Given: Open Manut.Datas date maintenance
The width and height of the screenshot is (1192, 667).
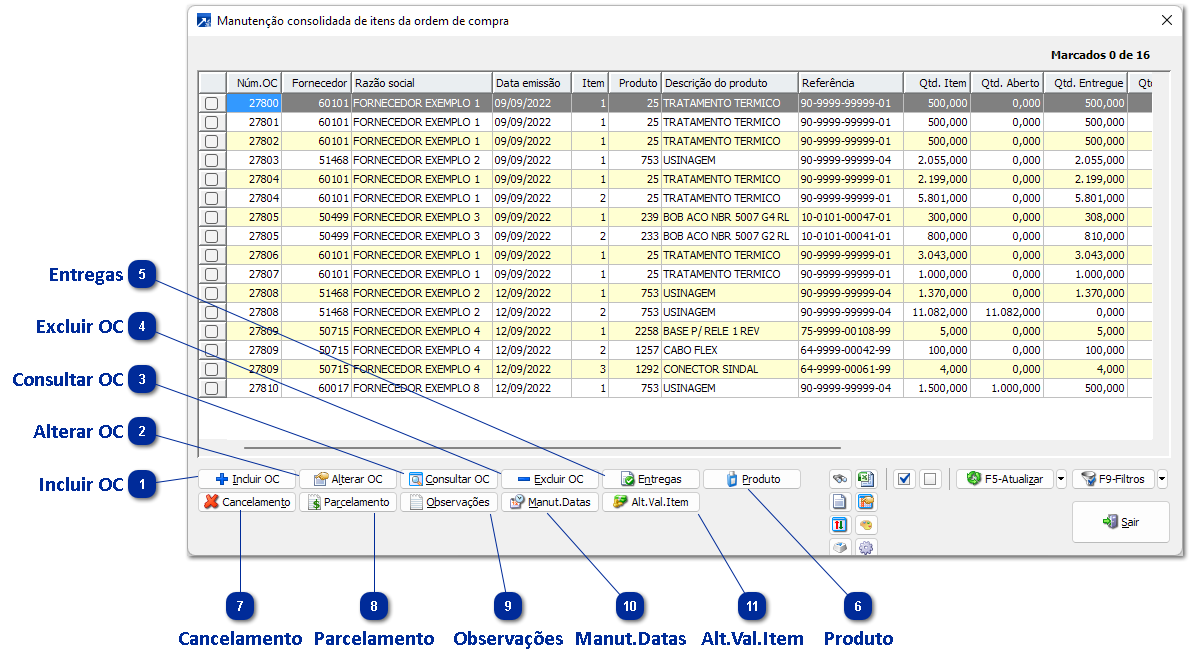Looking at the screenshot, I should pyautogui.click(x=549, y=502).
